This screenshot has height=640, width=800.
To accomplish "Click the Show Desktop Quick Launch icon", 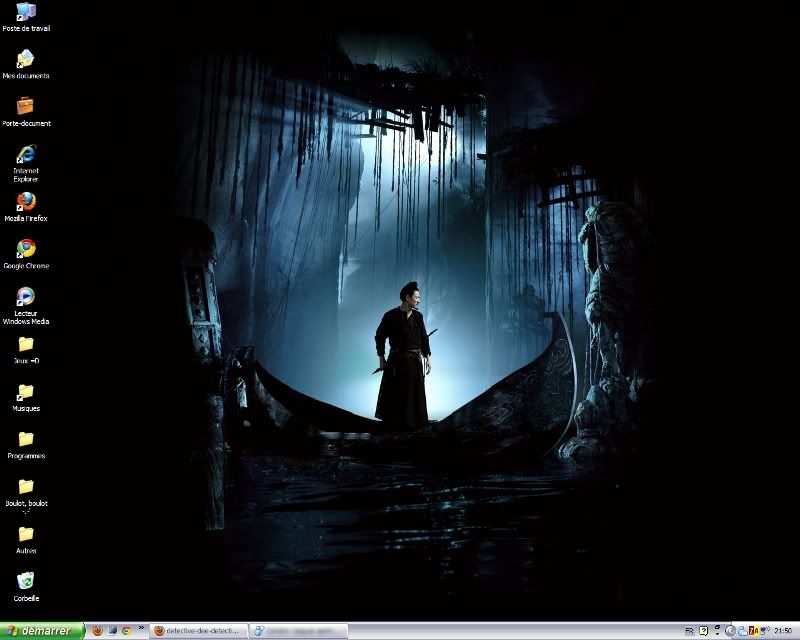I will (x=112, y=631).
